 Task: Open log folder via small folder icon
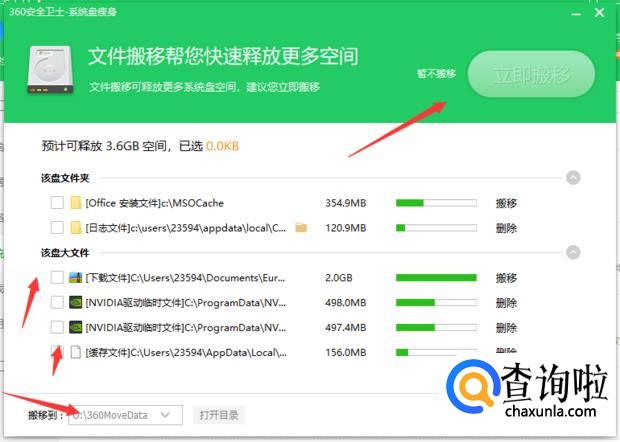[301, 227]
